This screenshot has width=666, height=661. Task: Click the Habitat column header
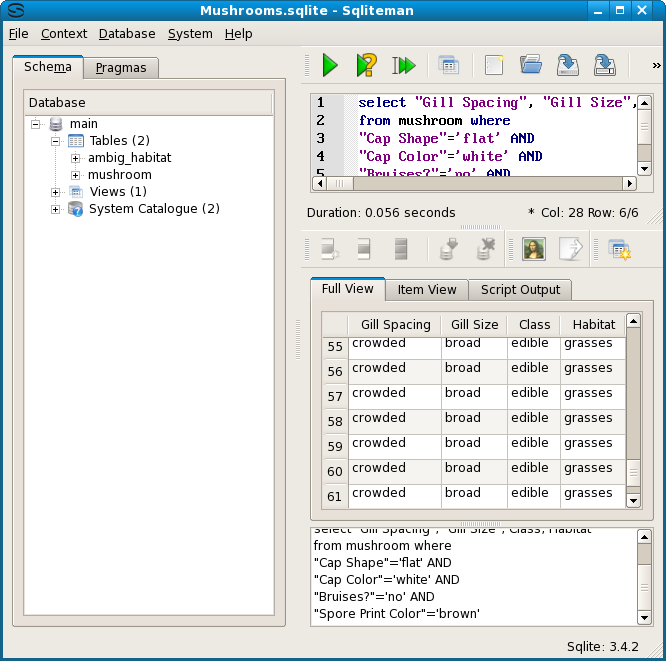point(593,325)
